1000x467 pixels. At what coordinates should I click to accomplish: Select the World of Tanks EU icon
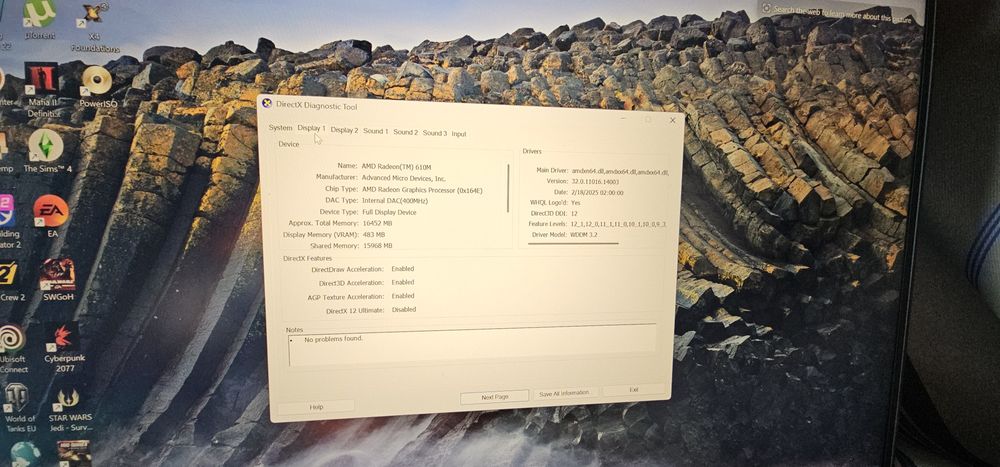(x=18, y=407)
